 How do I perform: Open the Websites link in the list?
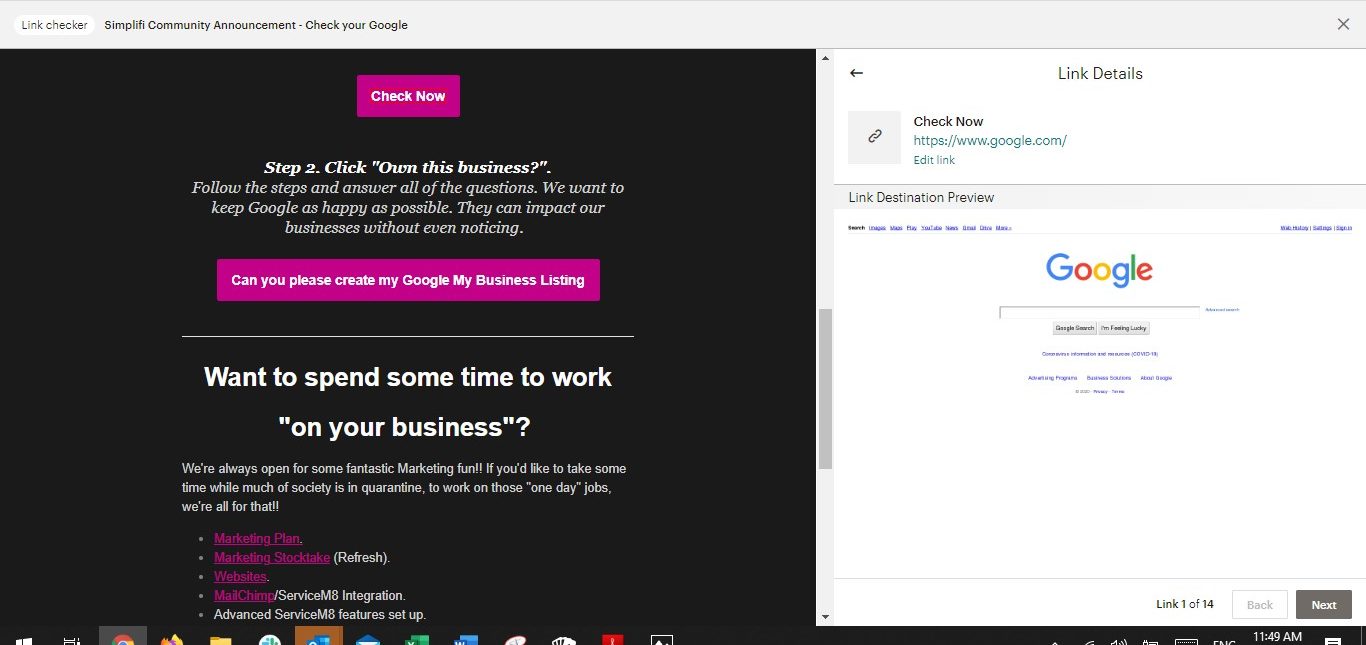click(240, 576)
